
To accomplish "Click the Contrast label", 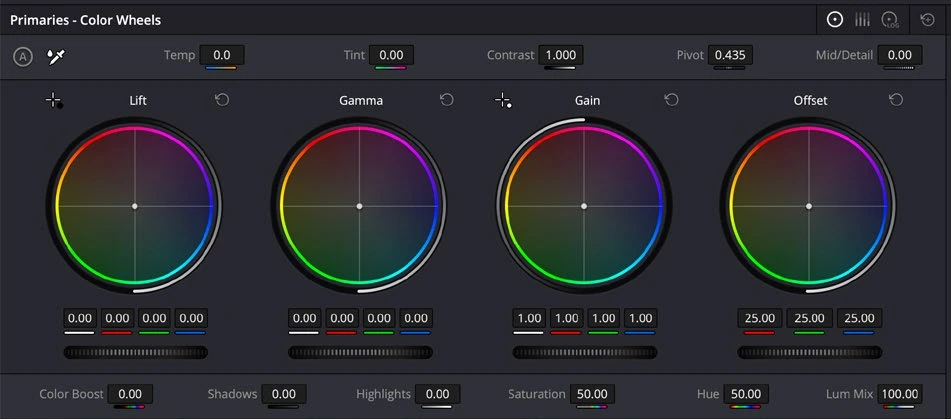I will pos(511,55).
